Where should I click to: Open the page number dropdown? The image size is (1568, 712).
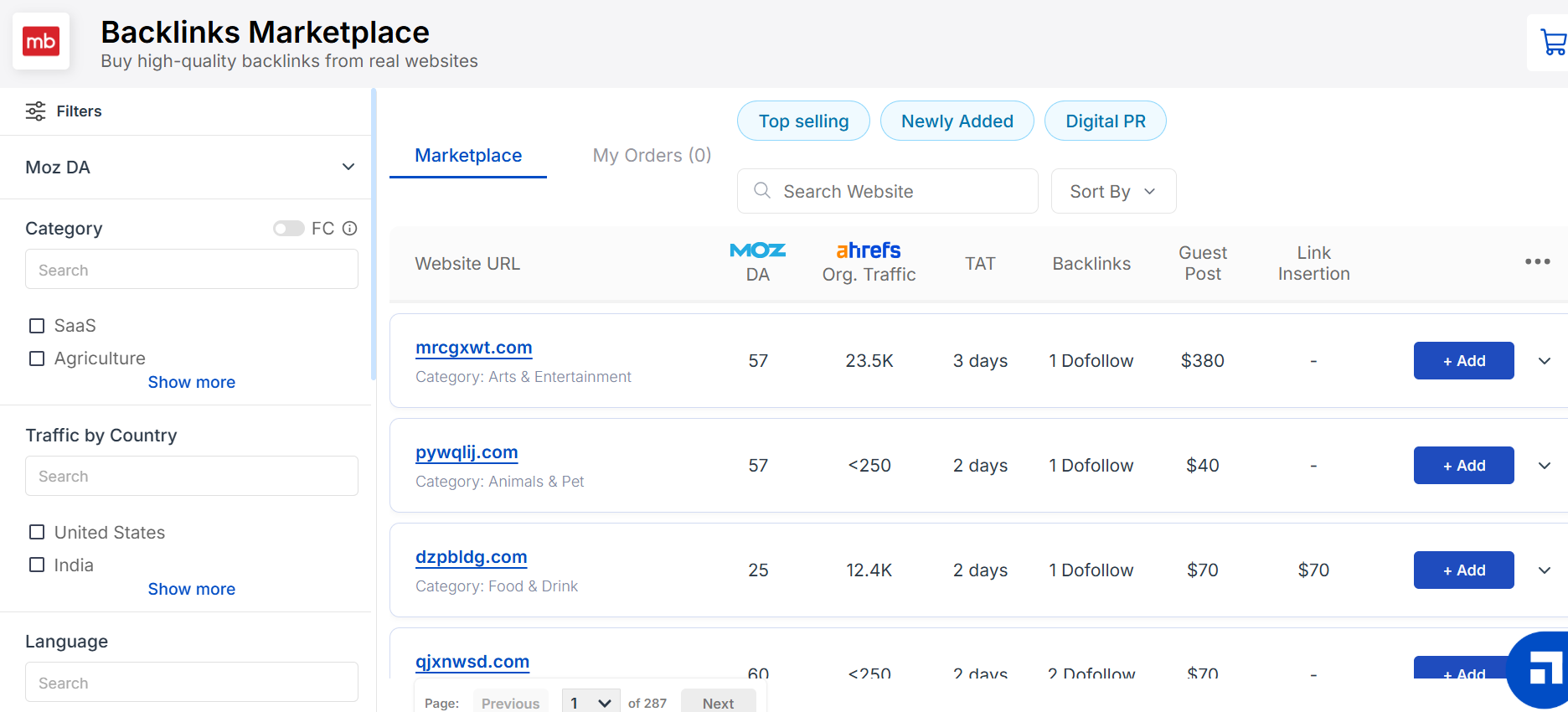click(x=591, y=703)
